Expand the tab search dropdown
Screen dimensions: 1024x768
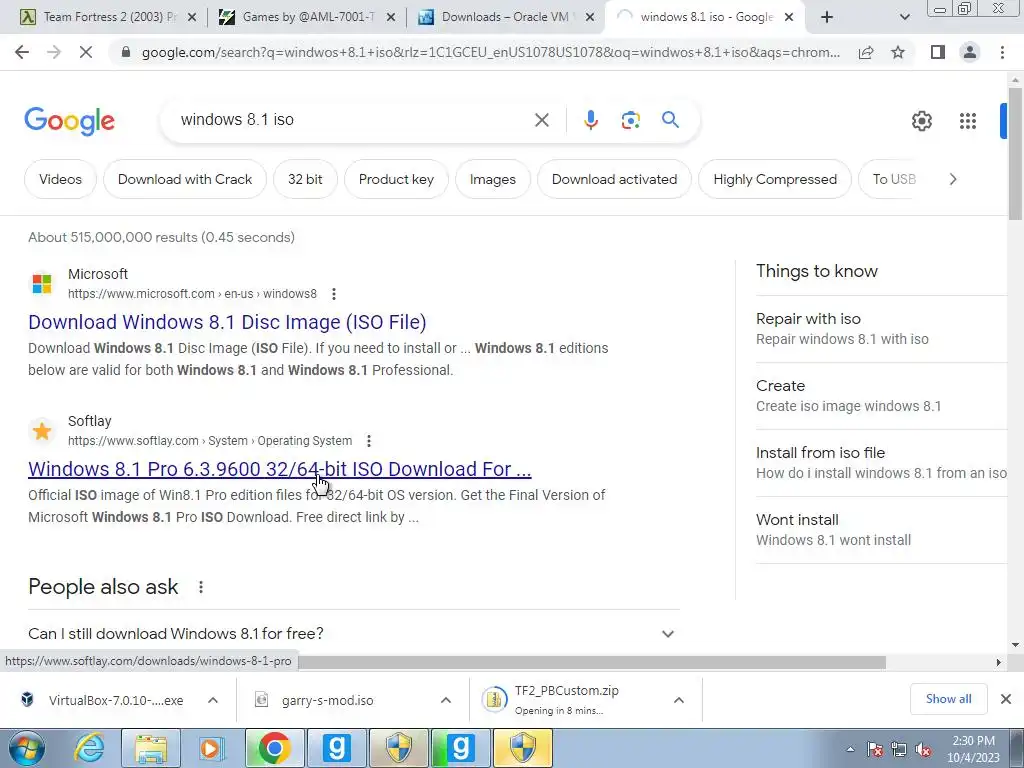coord(904,18)
